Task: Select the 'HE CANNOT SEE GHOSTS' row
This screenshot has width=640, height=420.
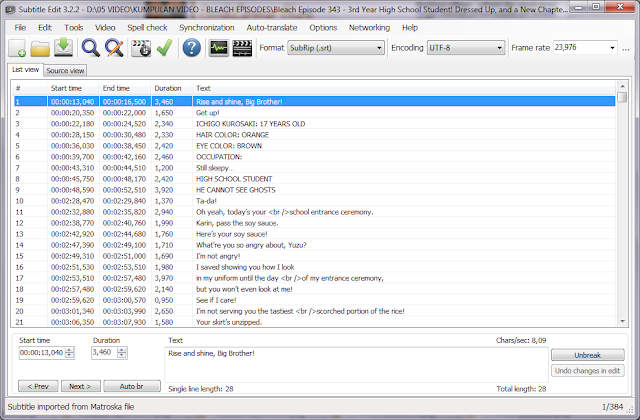Action: [314, 190]
